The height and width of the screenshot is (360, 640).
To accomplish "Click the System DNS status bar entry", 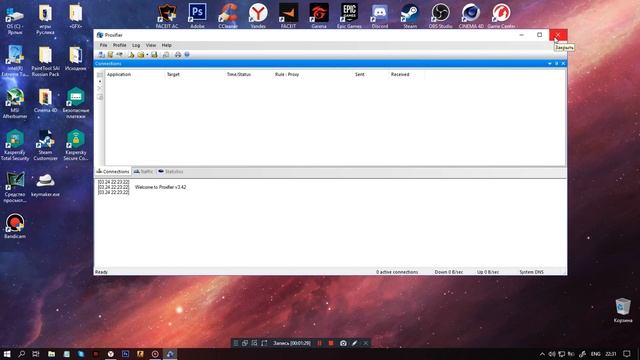I will 531,272.
